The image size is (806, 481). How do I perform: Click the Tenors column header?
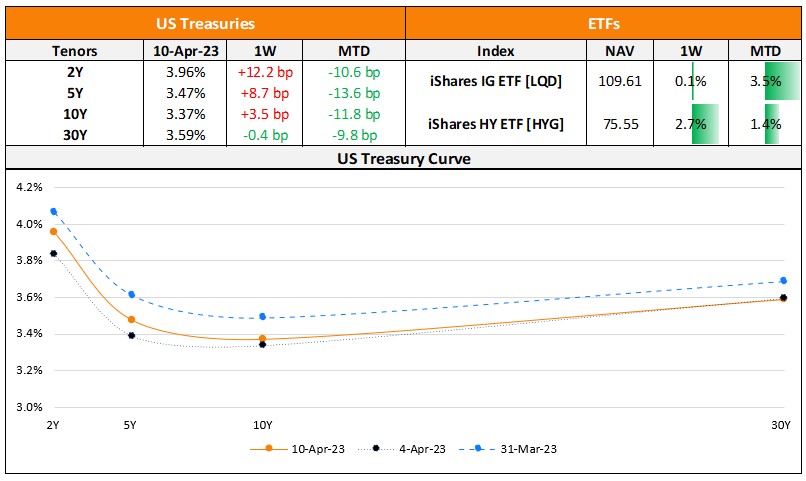point(74,50)
